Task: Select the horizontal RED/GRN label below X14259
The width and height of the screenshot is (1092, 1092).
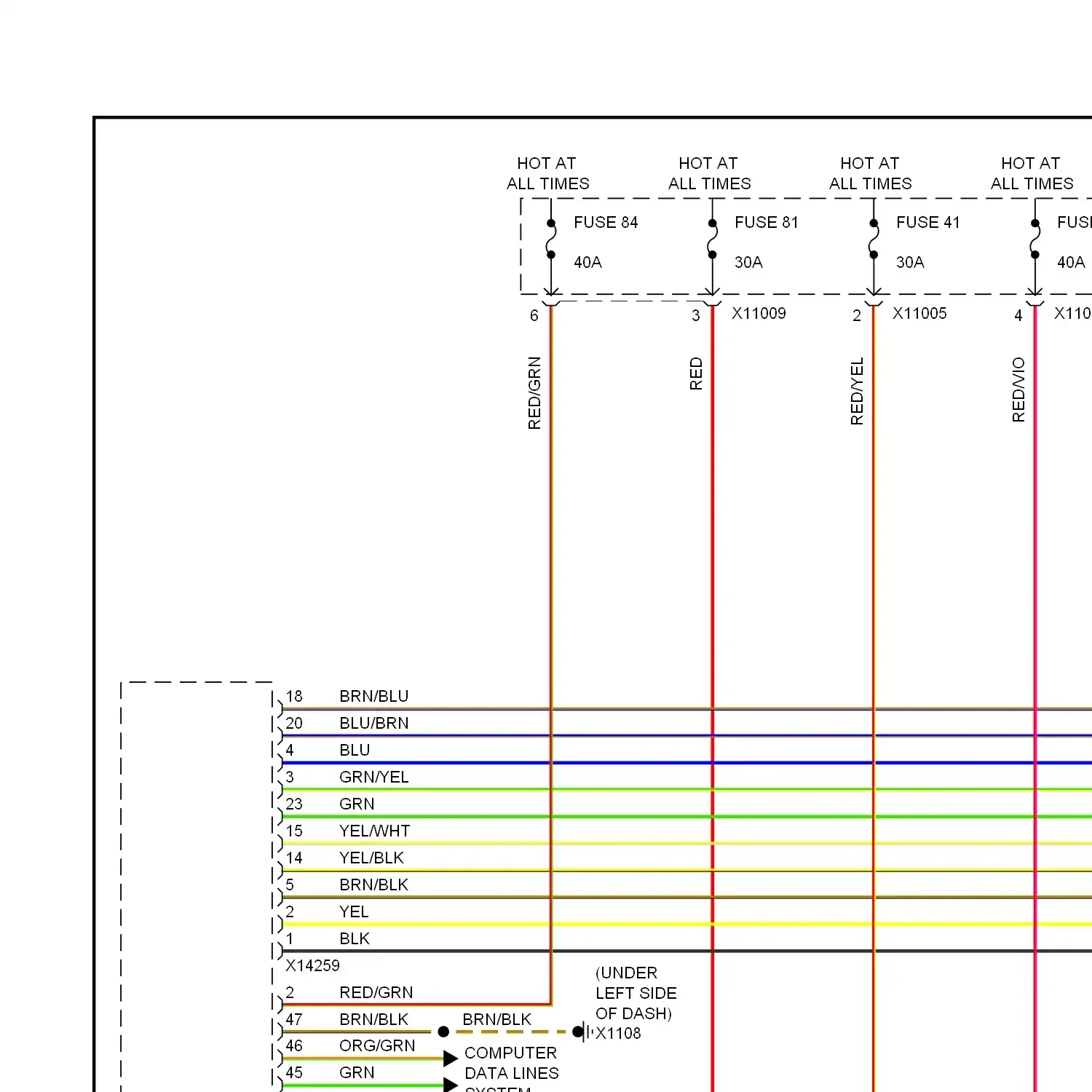Action: [376, 993]
